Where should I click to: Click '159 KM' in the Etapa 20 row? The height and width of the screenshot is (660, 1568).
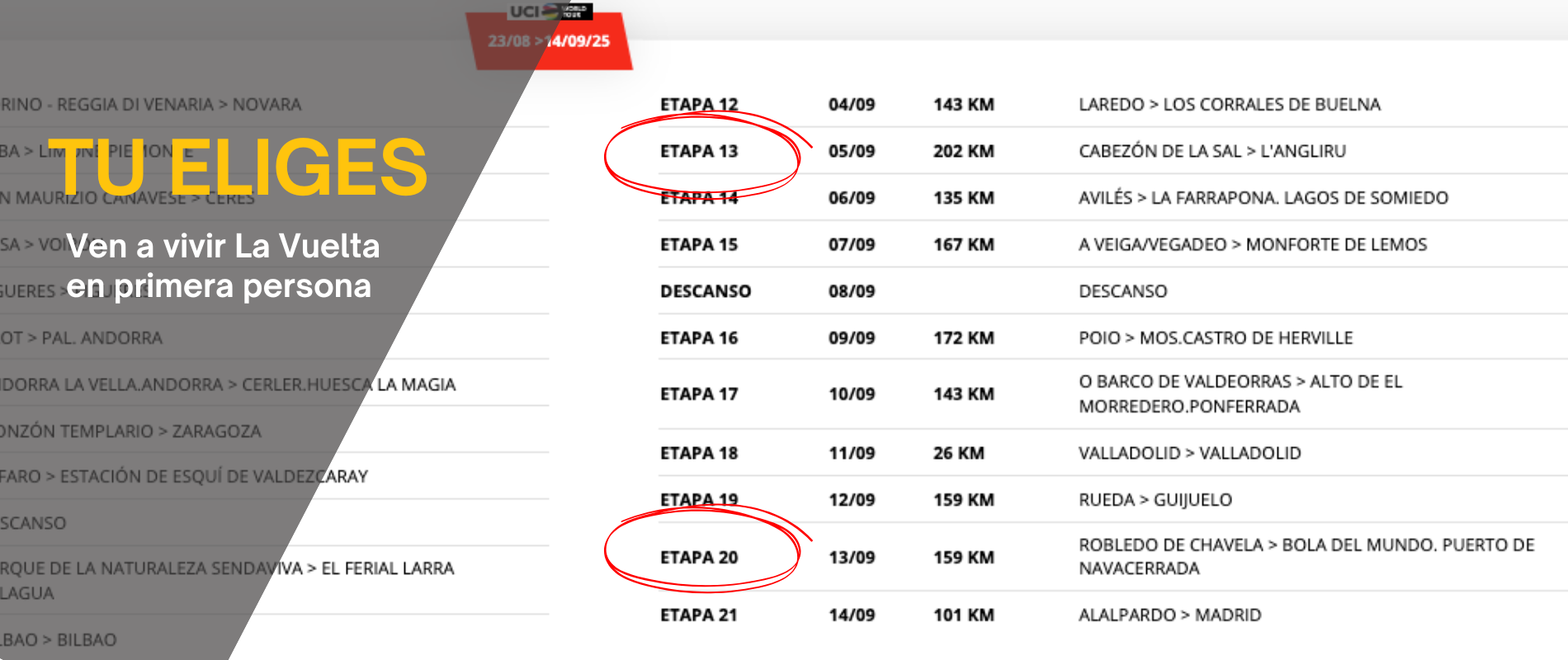[964, 558]
